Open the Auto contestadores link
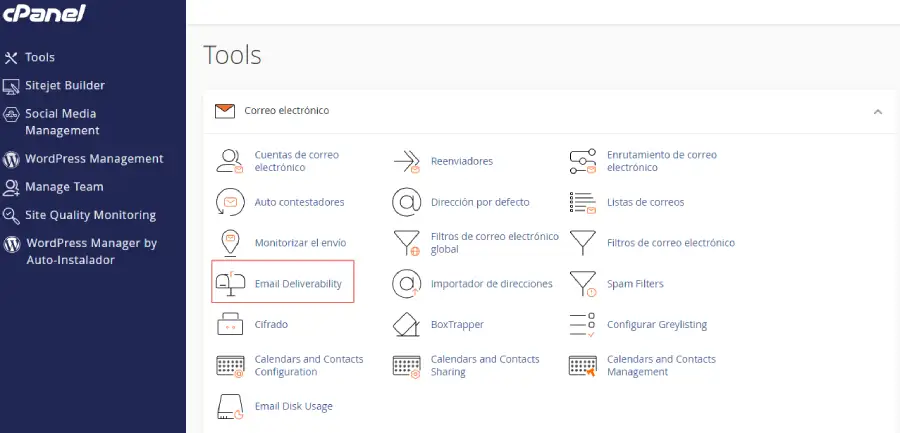This screenshot has width=900, height=433. point(299,202)
